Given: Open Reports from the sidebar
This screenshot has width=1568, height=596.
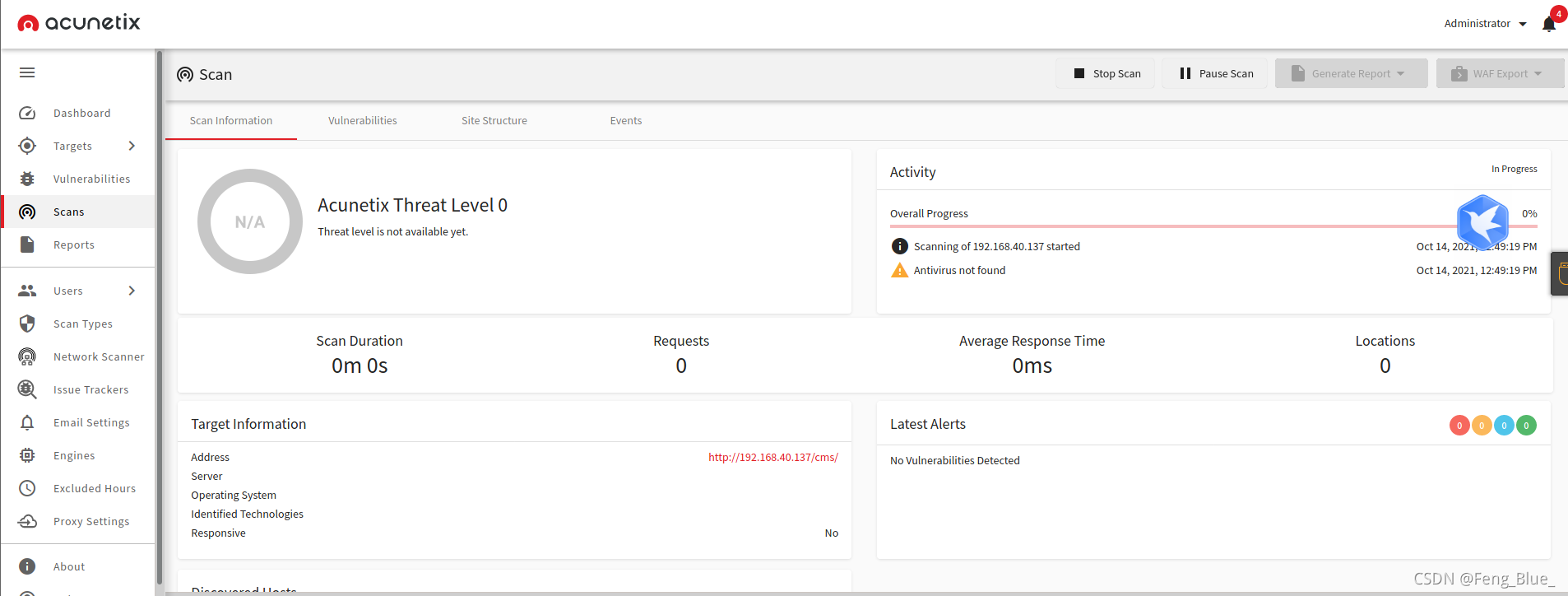Looking at the screenshot, I should coord(77,244).
